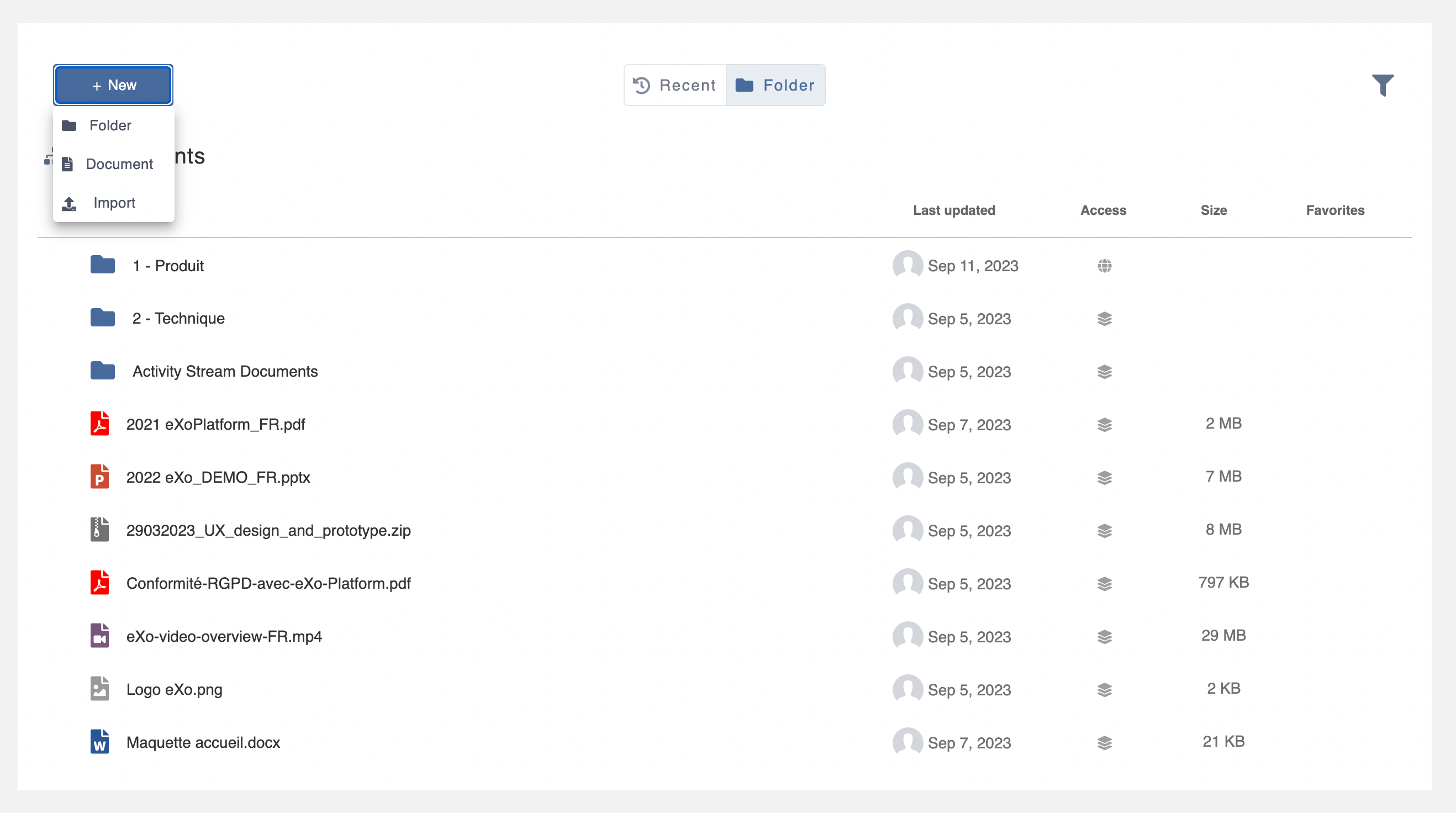This screenshot has width=1456, height=813.
Task: Click the Word icon of Maquette accueil.docx
Action: coord(99,742)
